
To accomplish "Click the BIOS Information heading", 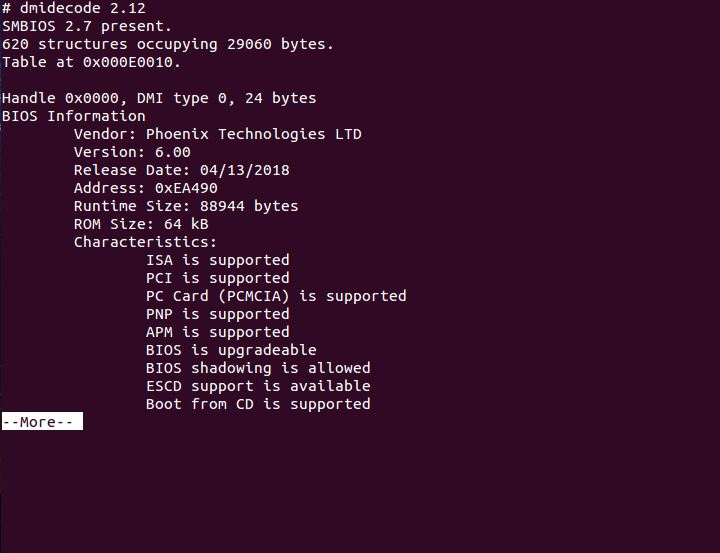I will pos(74,116).
